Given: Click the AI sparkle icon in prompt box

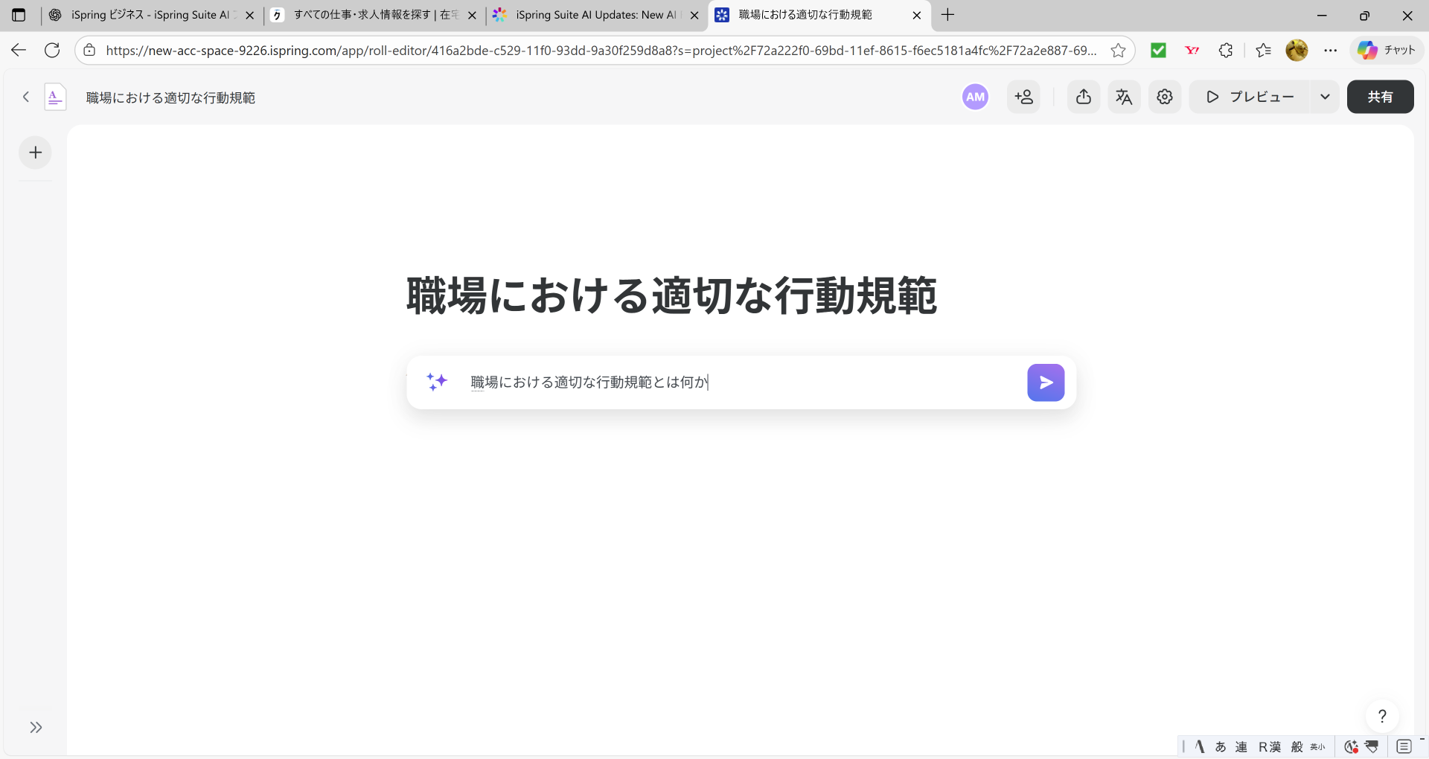Looking at the screenshot, I should click(x=437, y=382).
